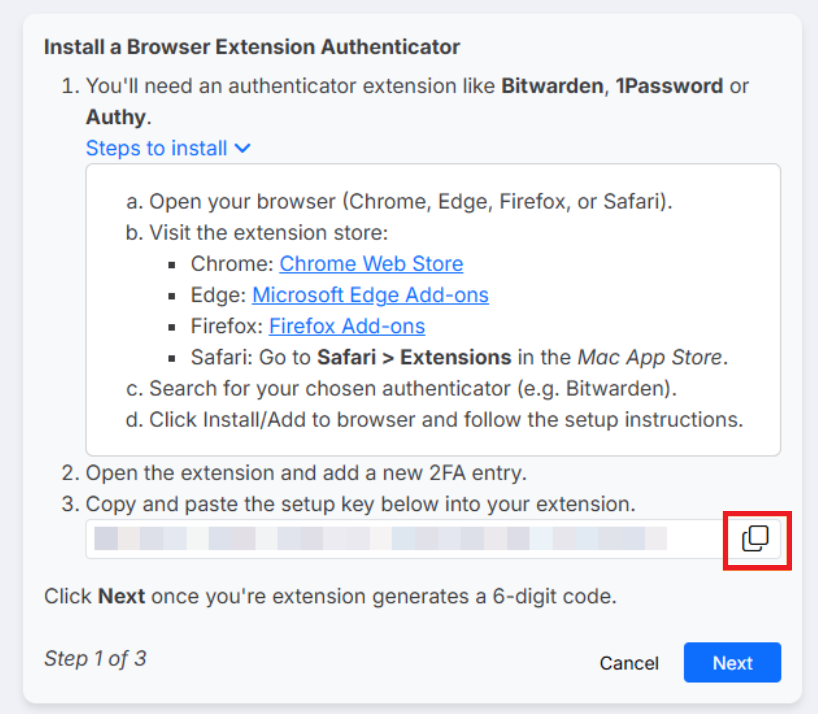Toggle the "Steps to install" link text
The height and width of the screenshot is (714, 818).
pos(157,148)
